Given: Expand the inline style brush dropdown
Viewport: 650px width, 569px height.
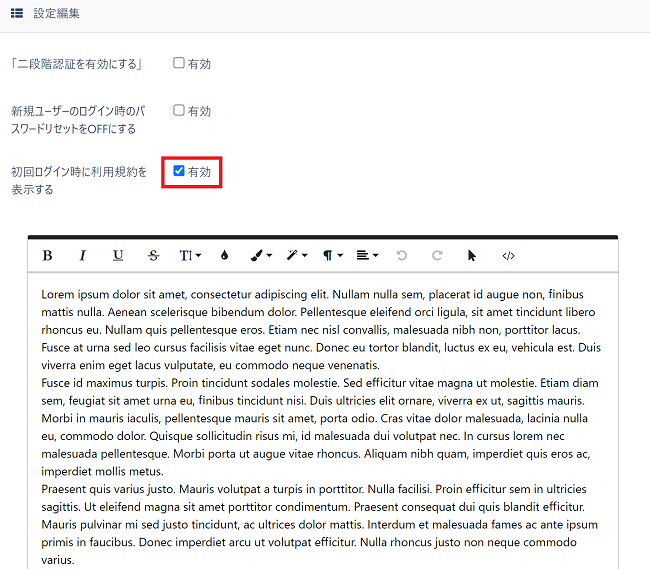Looking at the screenshot, I should [264, 256].
